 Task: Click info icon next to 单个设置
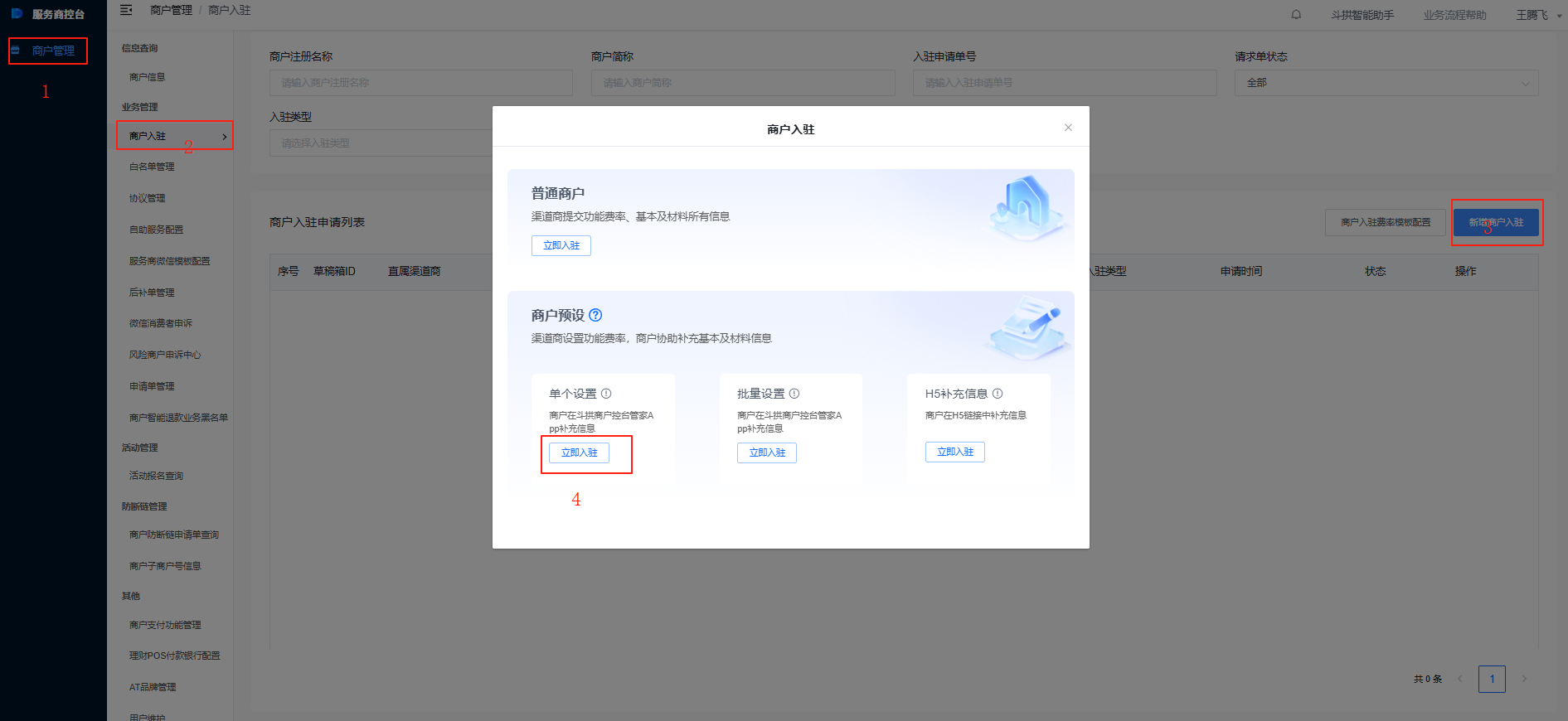(x=606, y=394)
